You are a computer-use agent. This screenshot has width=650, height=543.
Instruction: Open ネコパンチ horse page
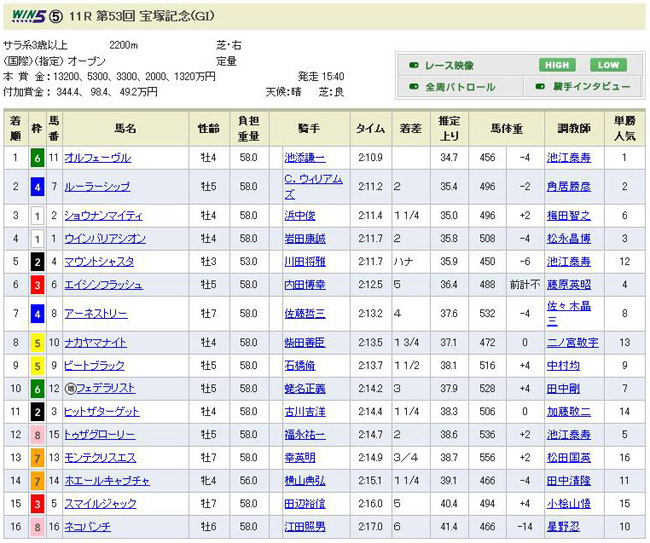point(87,526)
